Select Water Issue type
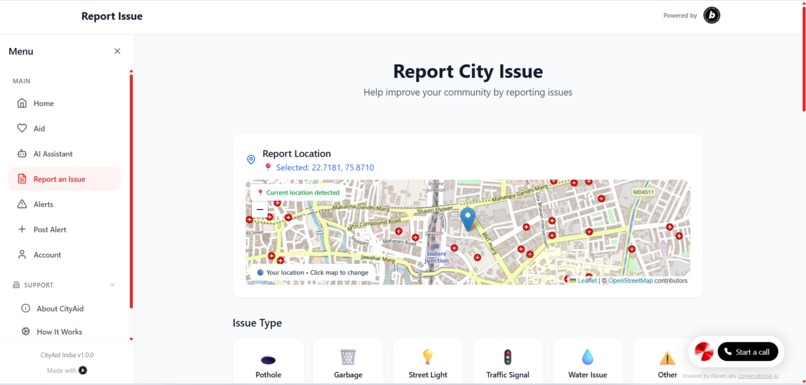 coord(588,361)
